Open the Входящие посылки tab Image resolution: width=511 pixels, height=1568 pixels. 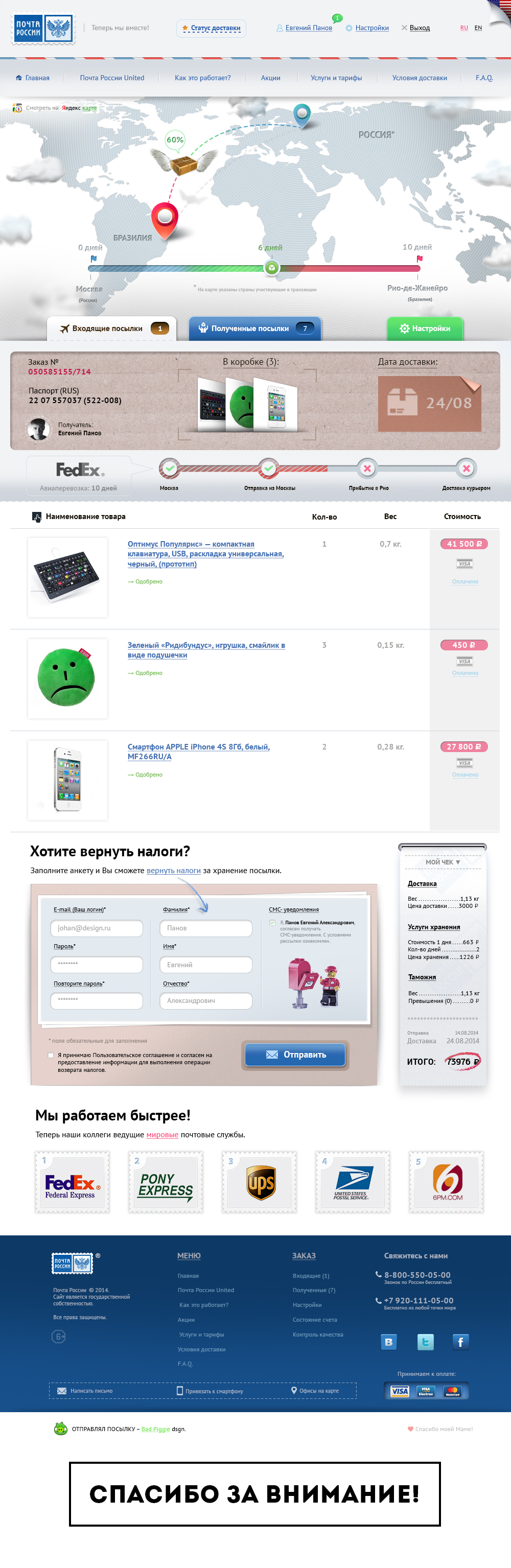click(112, 328)
